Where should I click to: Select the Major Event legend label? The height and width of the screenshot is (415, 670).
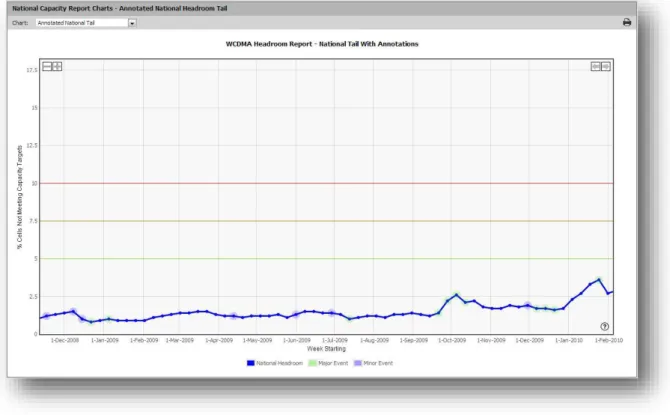[x=333, y=363]
